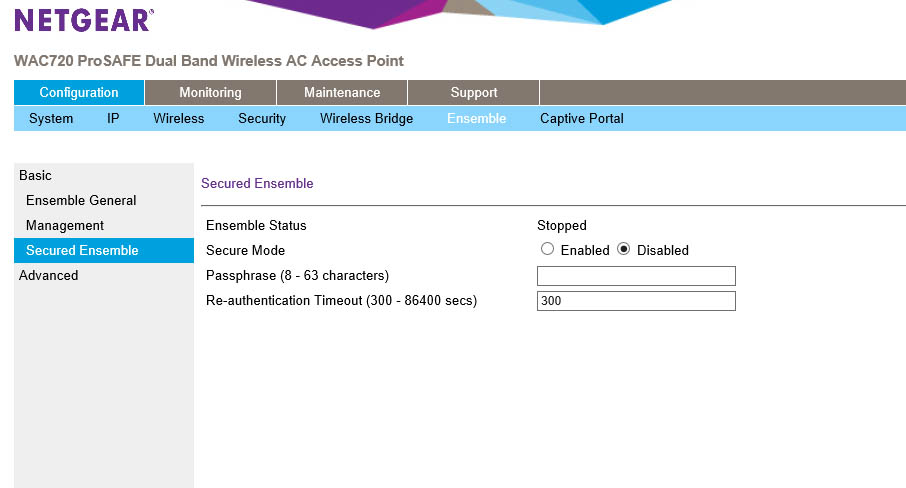Open the Wireless submenu item
This screenshot has height=488, width=906.
coord(179,118)
